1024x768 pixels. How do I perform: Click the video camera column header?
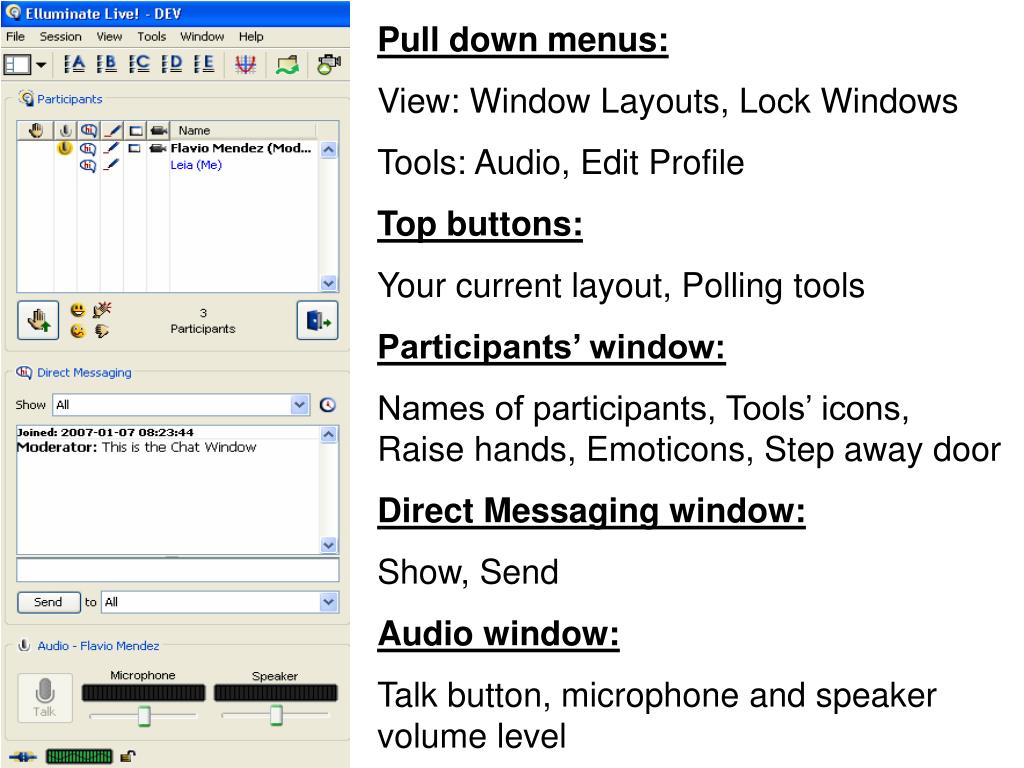(x=159, y=130)
